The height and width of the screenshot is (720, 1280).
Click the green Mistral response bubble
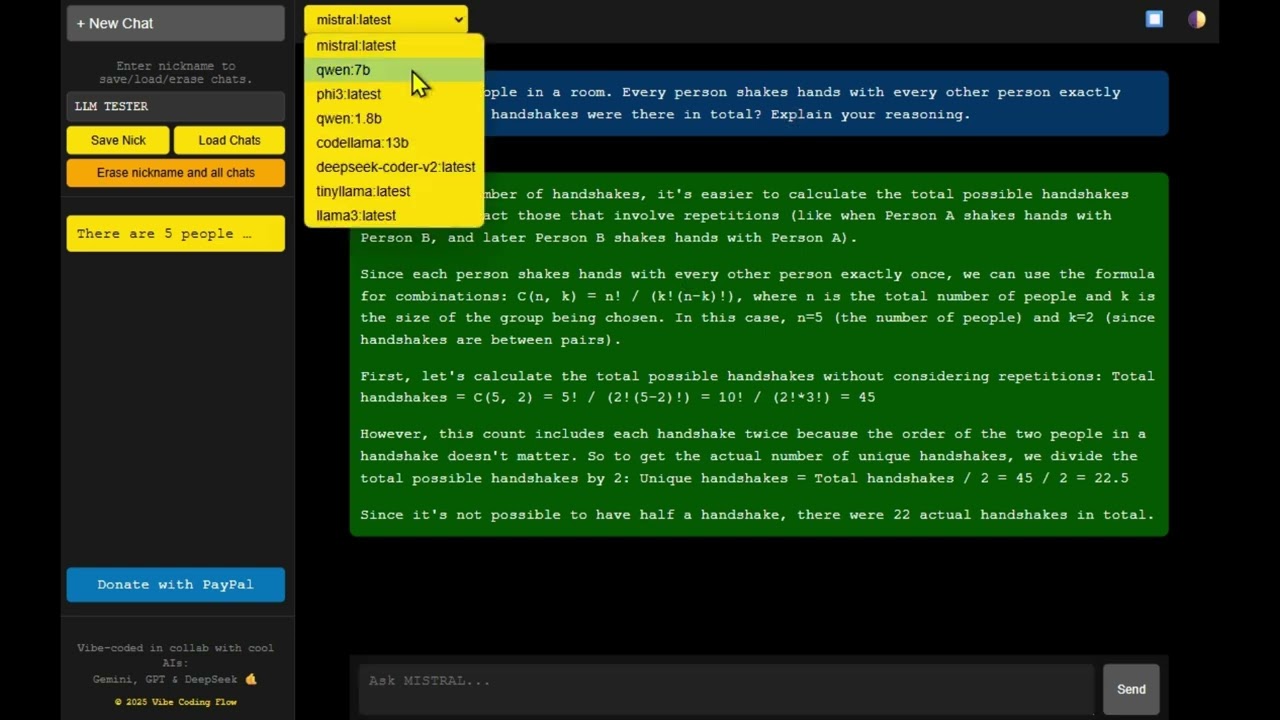[x=759, y=354]
